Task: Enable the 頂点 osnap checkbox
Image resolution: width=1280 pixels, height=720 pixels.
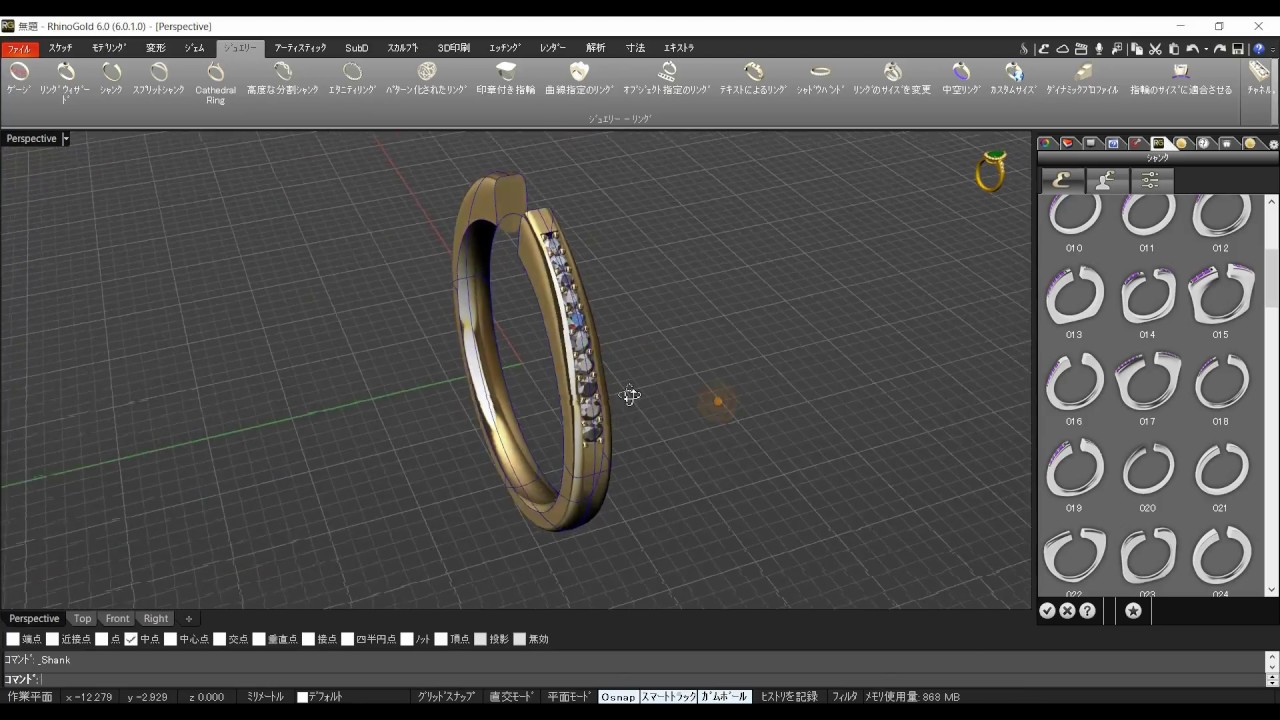Action: 441,639
